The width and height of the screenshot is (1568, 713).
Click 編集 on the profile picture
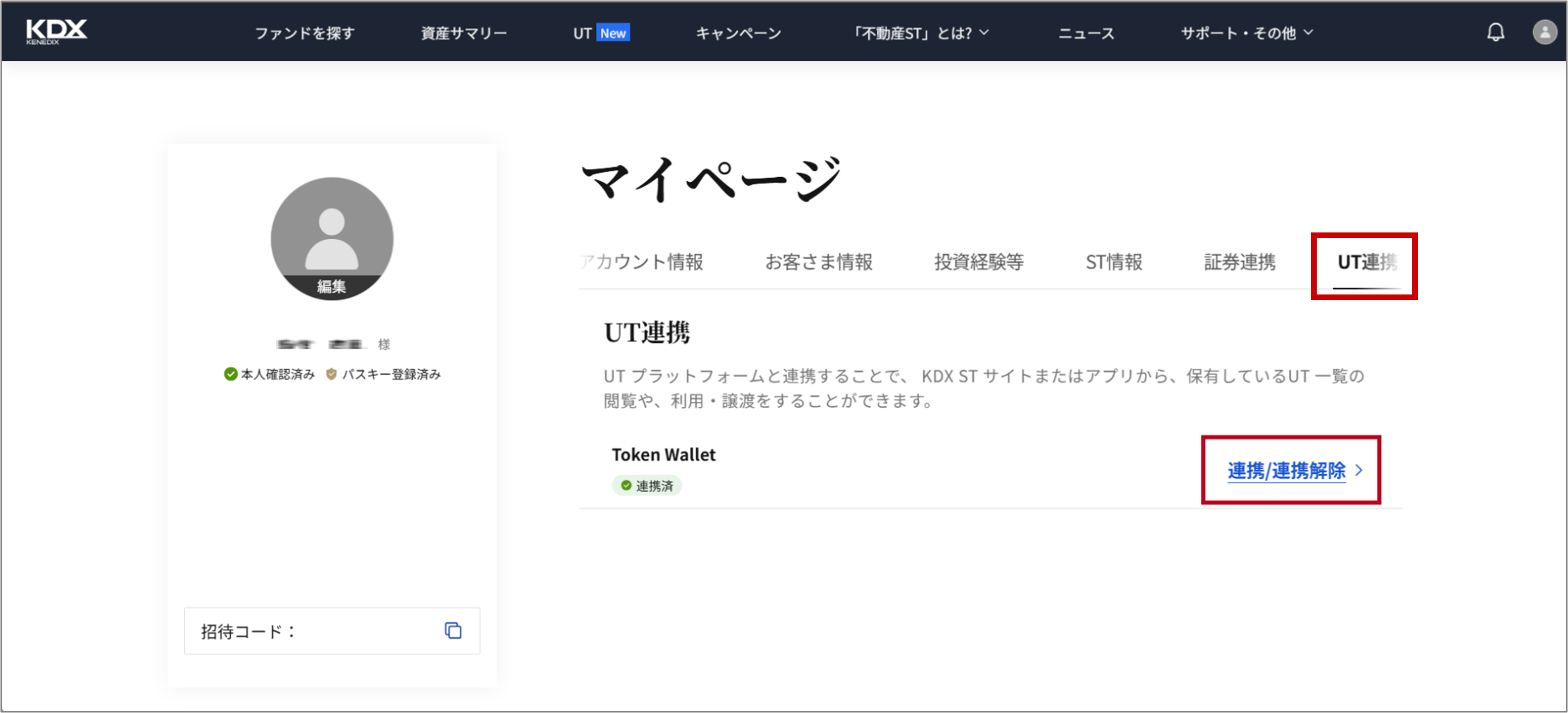tap(332, 286)
